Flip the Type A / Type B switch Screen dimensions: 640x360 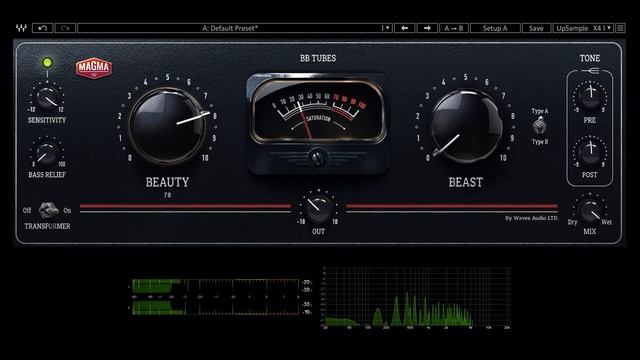540,126
